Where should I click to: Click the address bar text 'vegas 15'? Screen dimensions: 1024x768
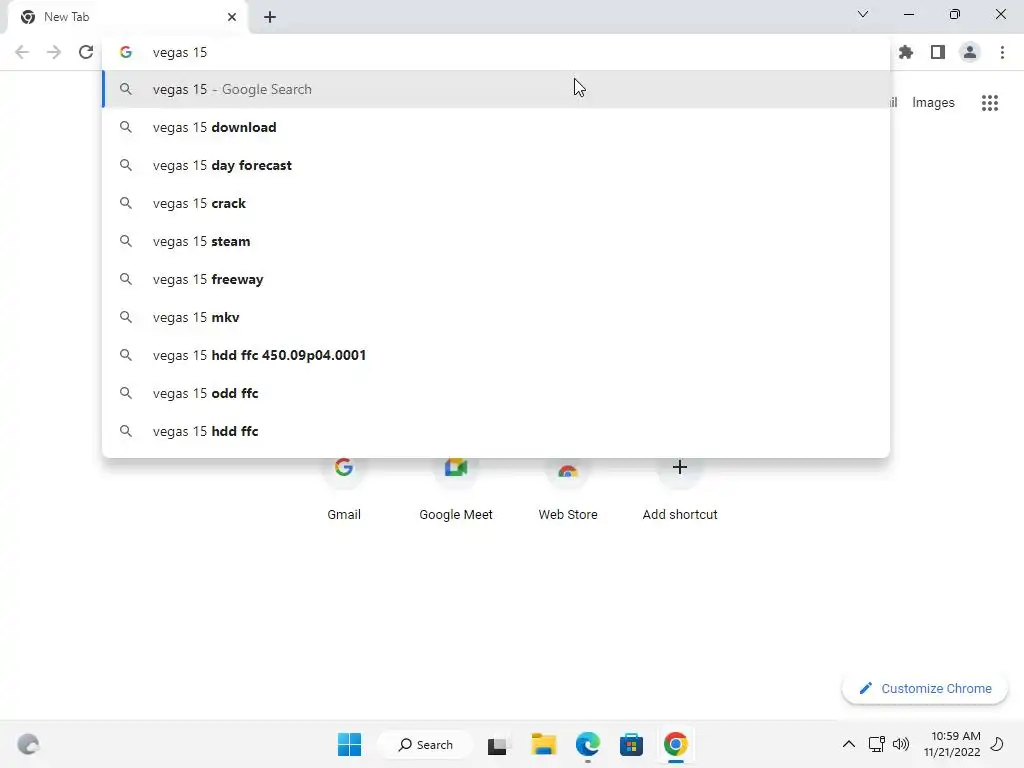[x=180, y=52]
